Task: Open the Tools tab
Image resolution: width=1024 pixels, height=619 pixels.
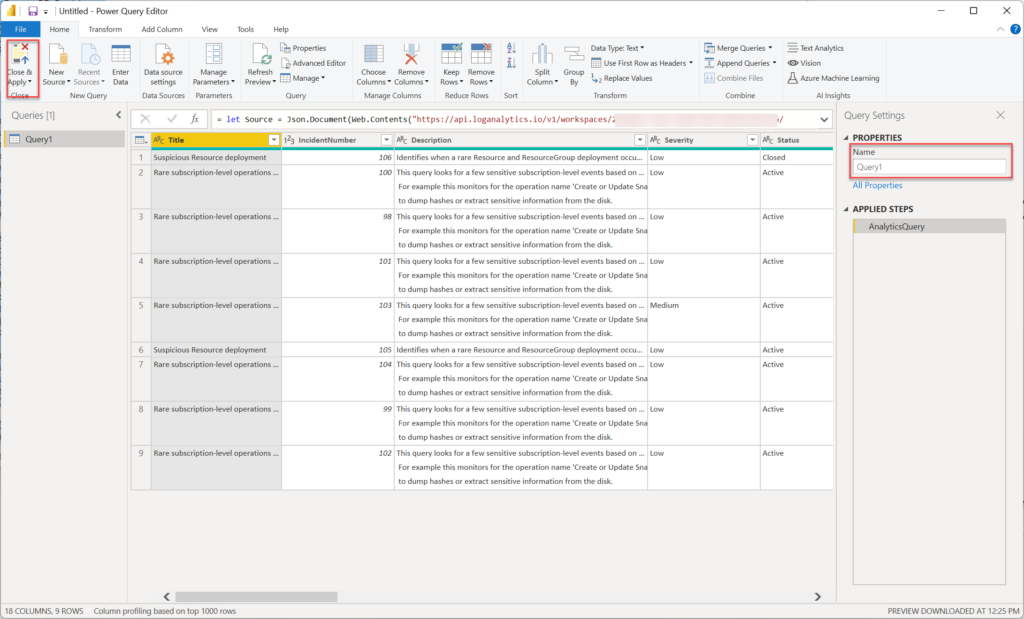Action: (x=246, y=29)
